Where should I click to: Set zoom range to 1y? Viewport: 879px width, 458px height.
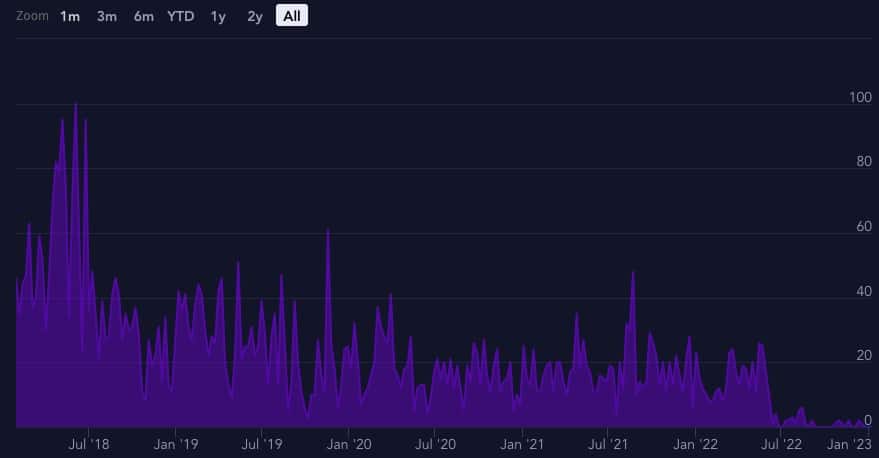[x=218, y=16]
